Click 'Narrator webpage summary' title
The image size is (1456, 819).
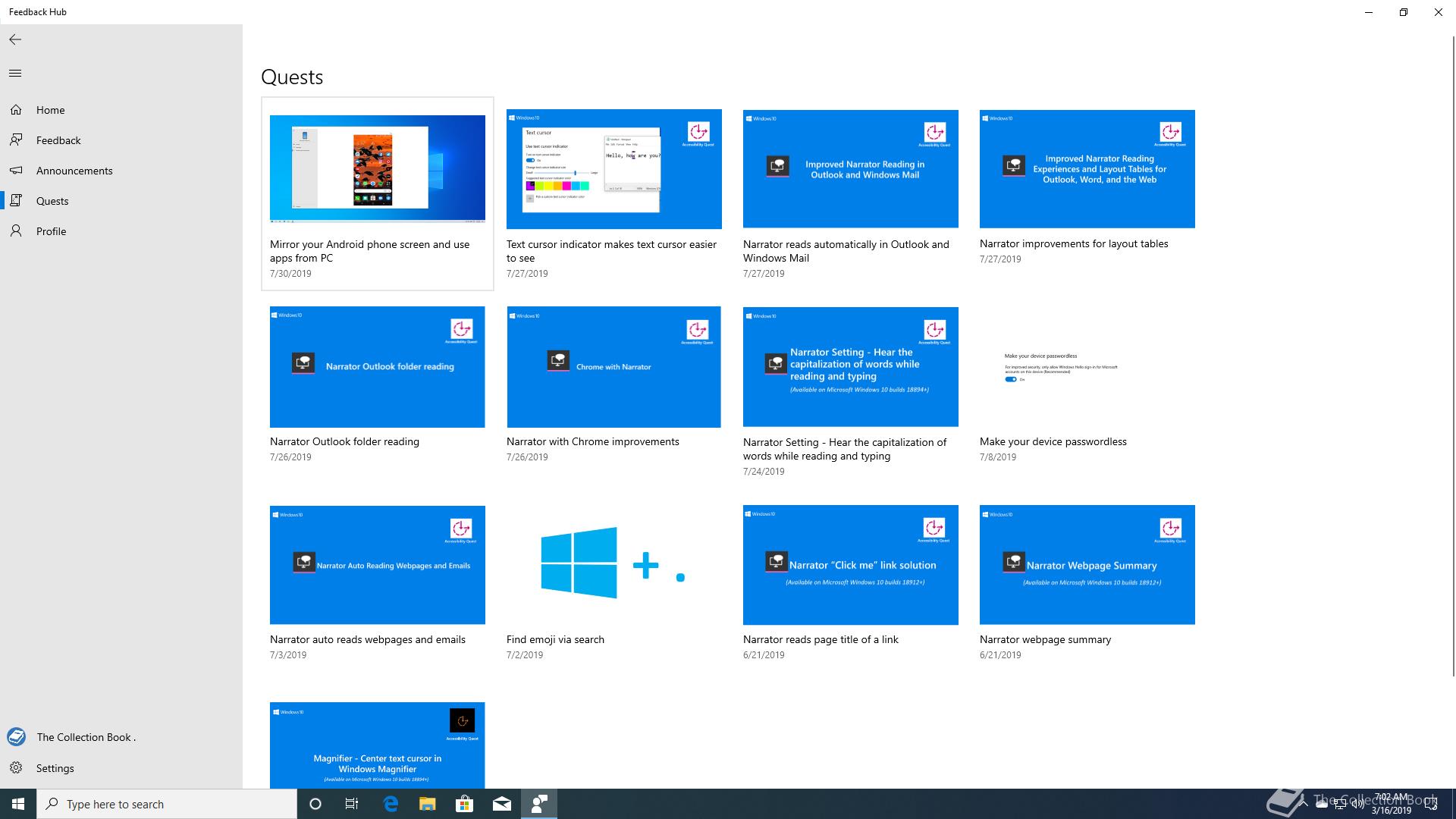1045,639
